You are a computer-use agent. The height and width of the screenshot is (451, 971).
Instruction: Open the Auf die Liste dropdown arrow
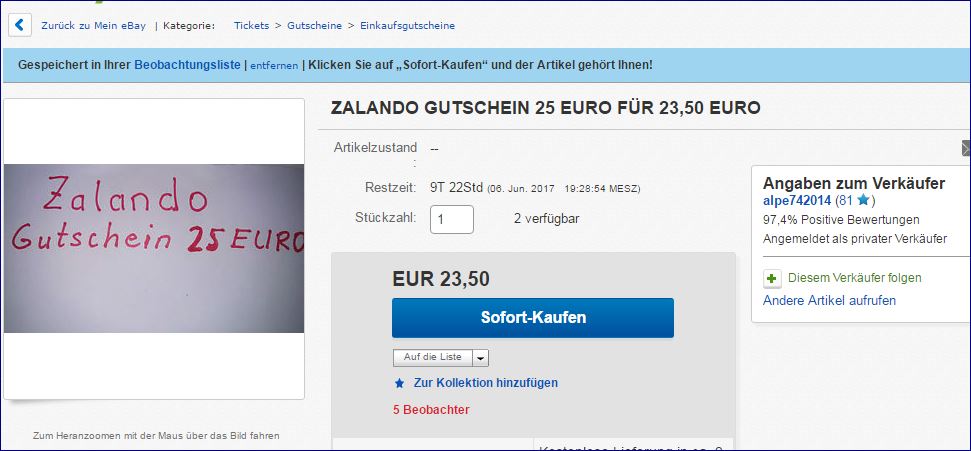(x=481, y=358)
